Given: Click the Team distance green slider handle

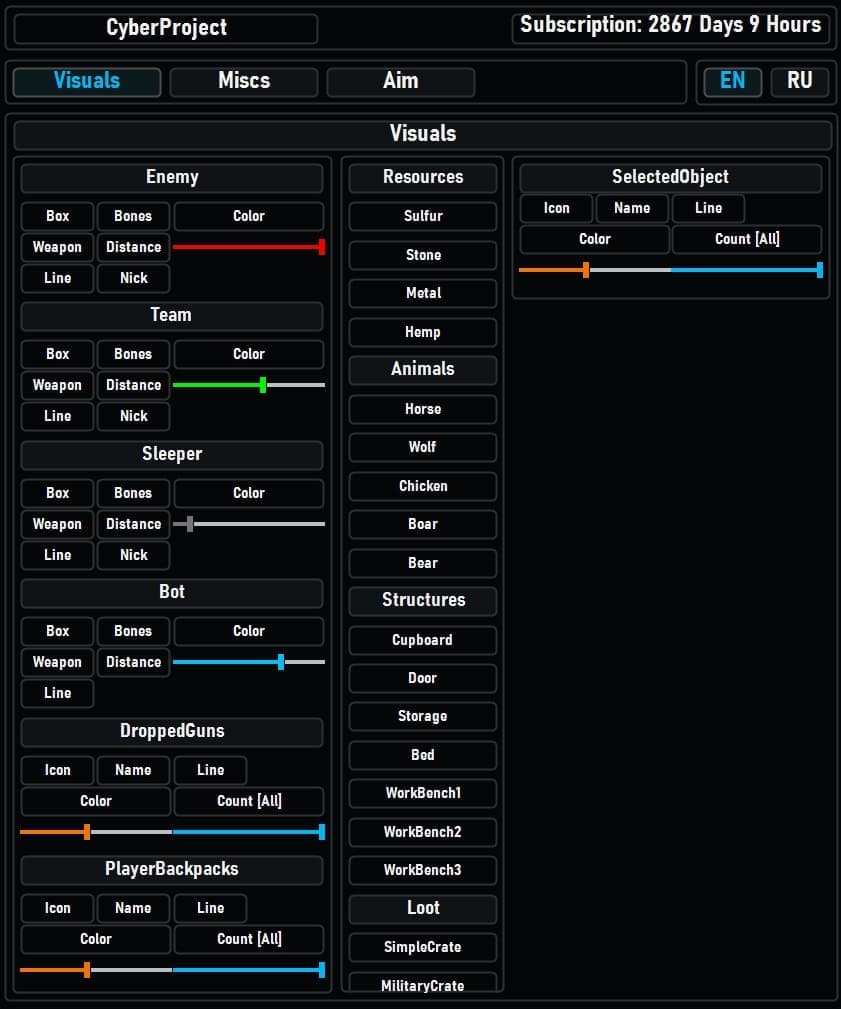Looking at the screenshot, I should click(263, 385).
